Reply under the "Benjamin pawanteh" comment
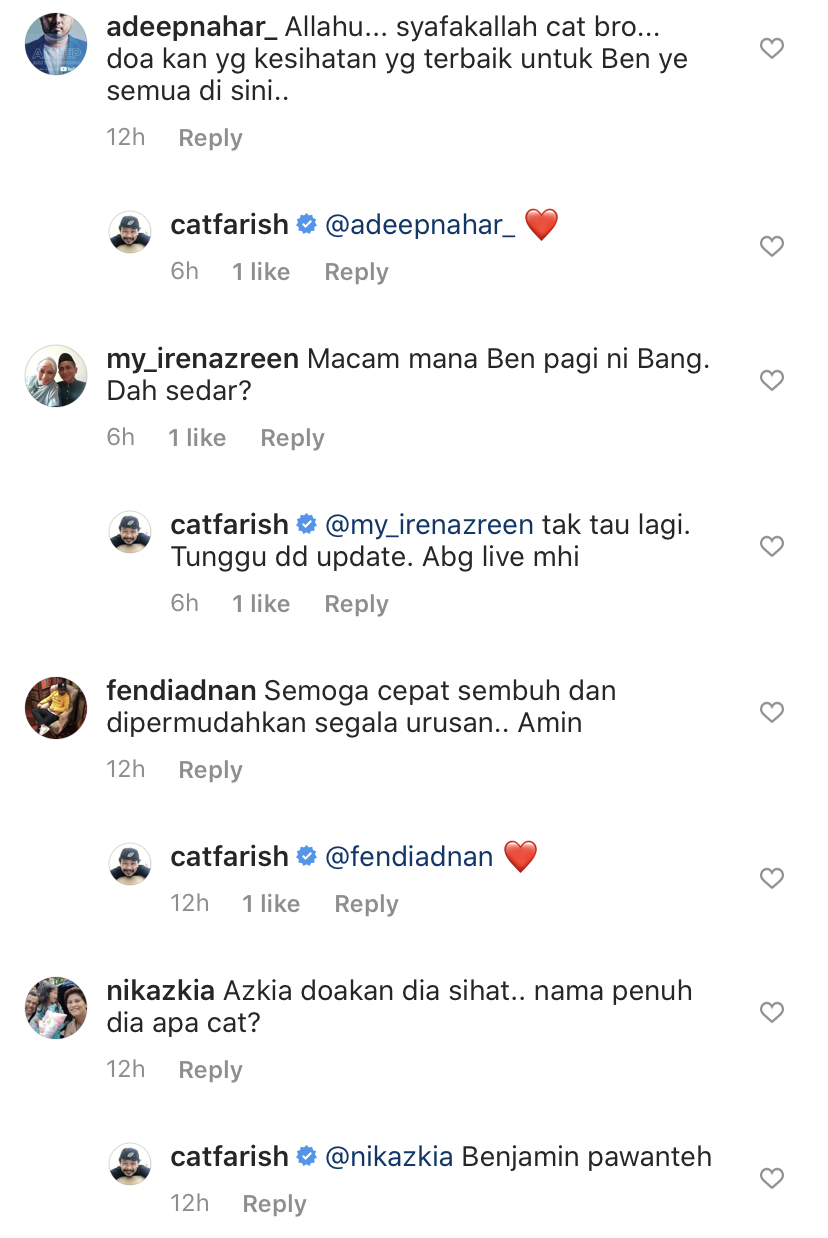828x1238 pixels. coord(274,1204)
